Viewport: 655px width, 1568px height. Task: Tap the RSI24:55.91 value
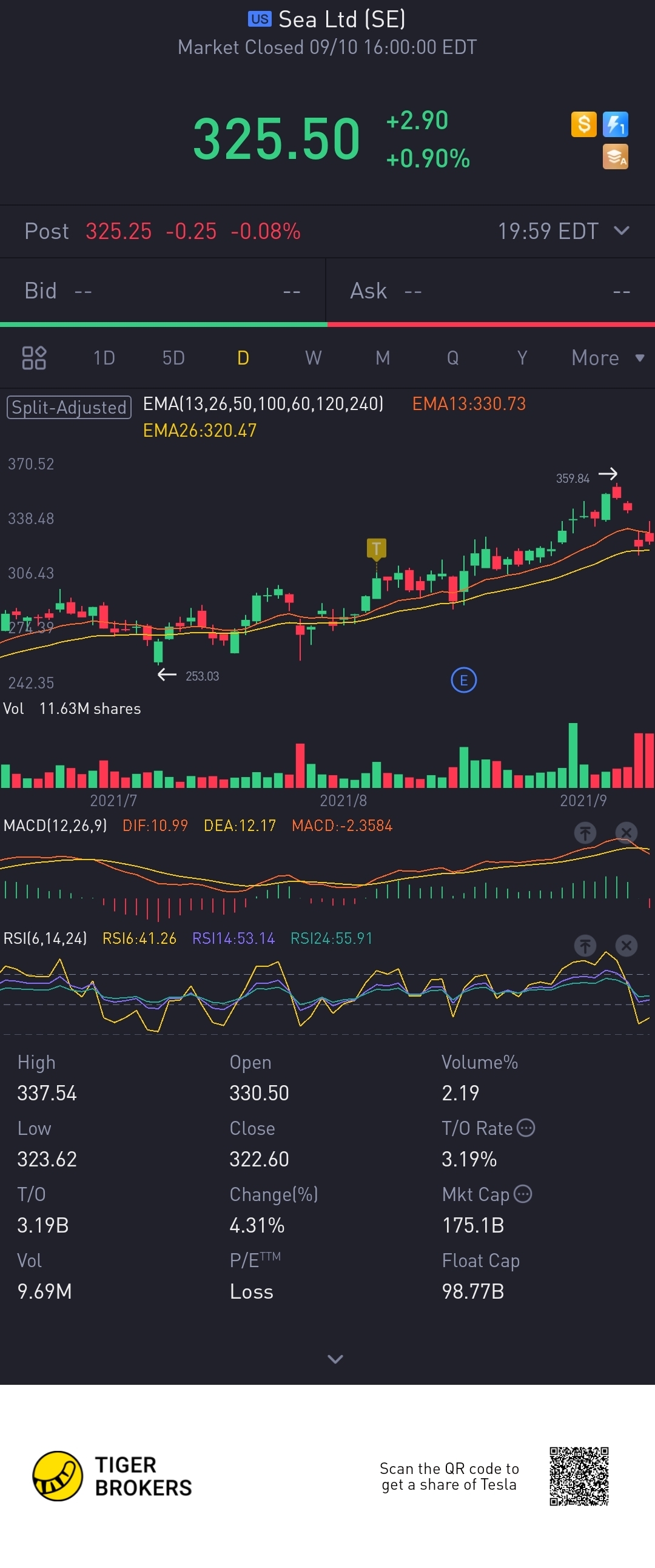[331, 938]
